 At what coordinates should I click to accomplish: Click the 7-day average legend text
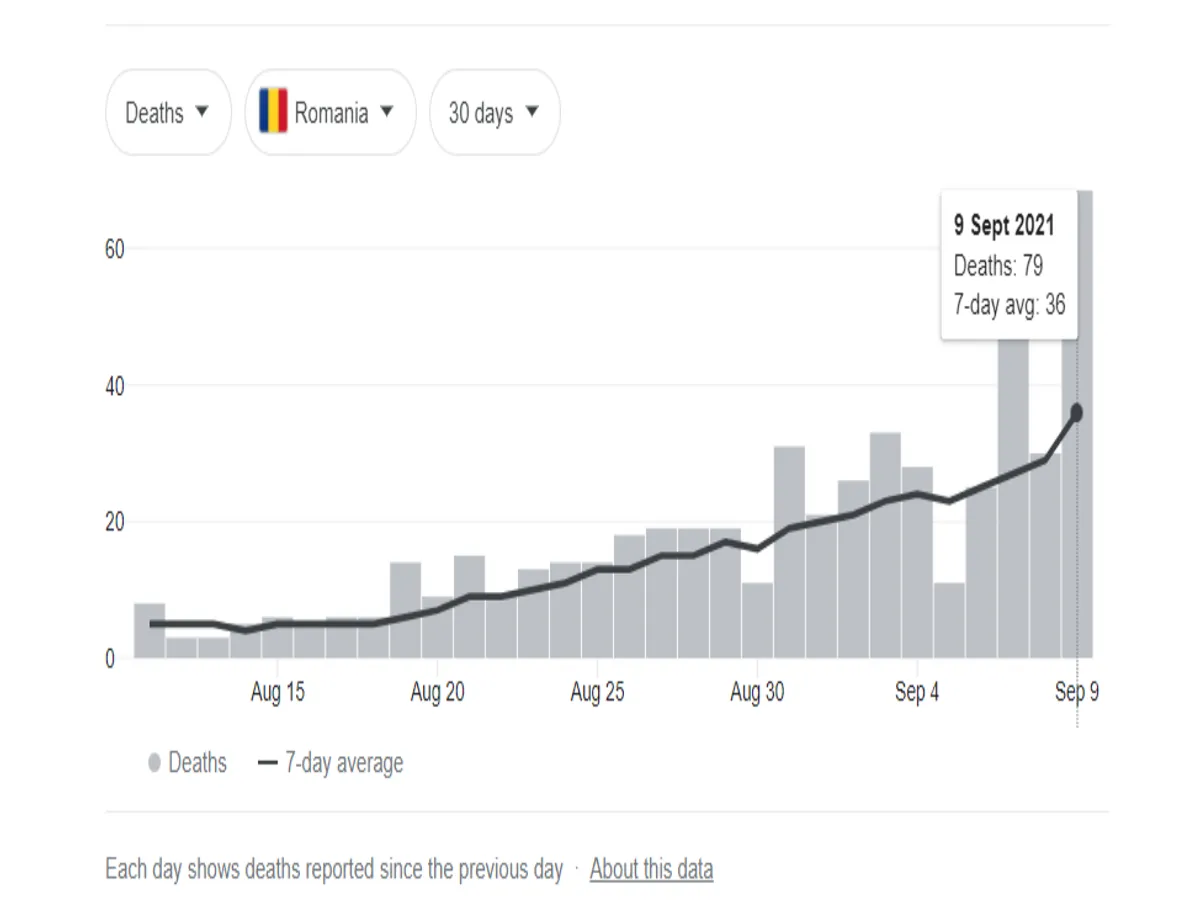(x=344, y=764)
